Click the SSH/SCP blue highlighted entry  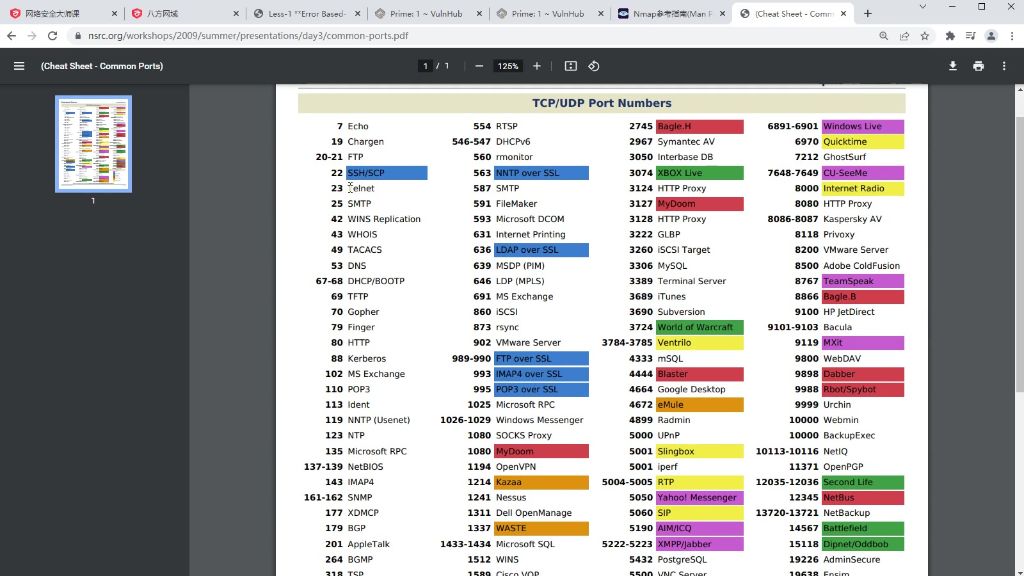[x=387, y=172]
